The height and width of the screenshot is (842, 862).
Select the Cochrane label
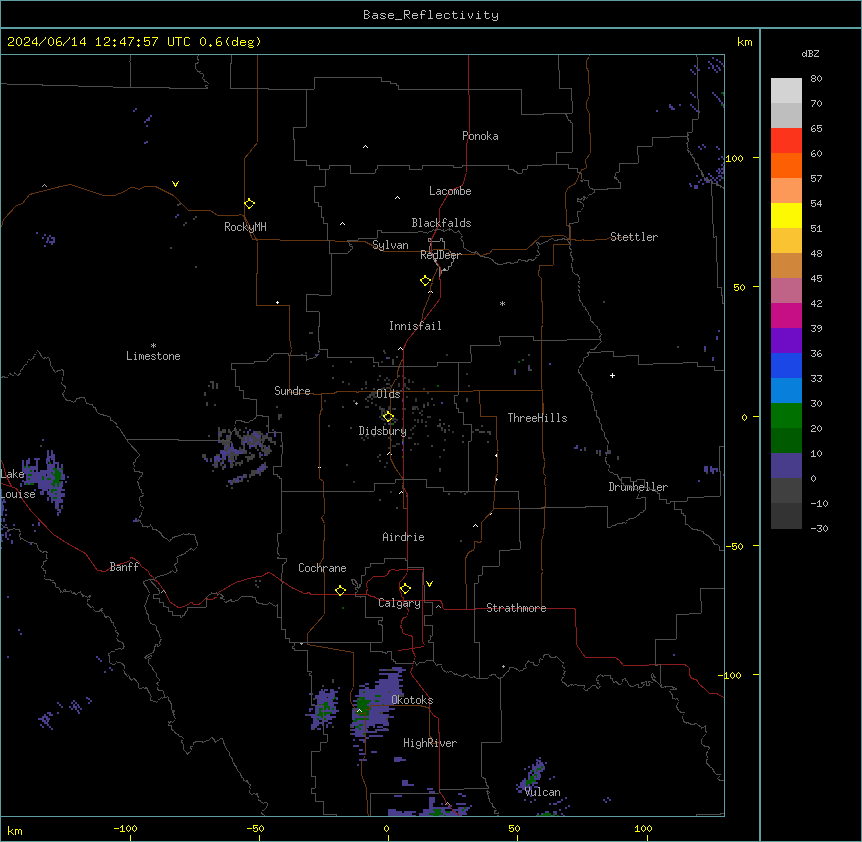(322, 568)
